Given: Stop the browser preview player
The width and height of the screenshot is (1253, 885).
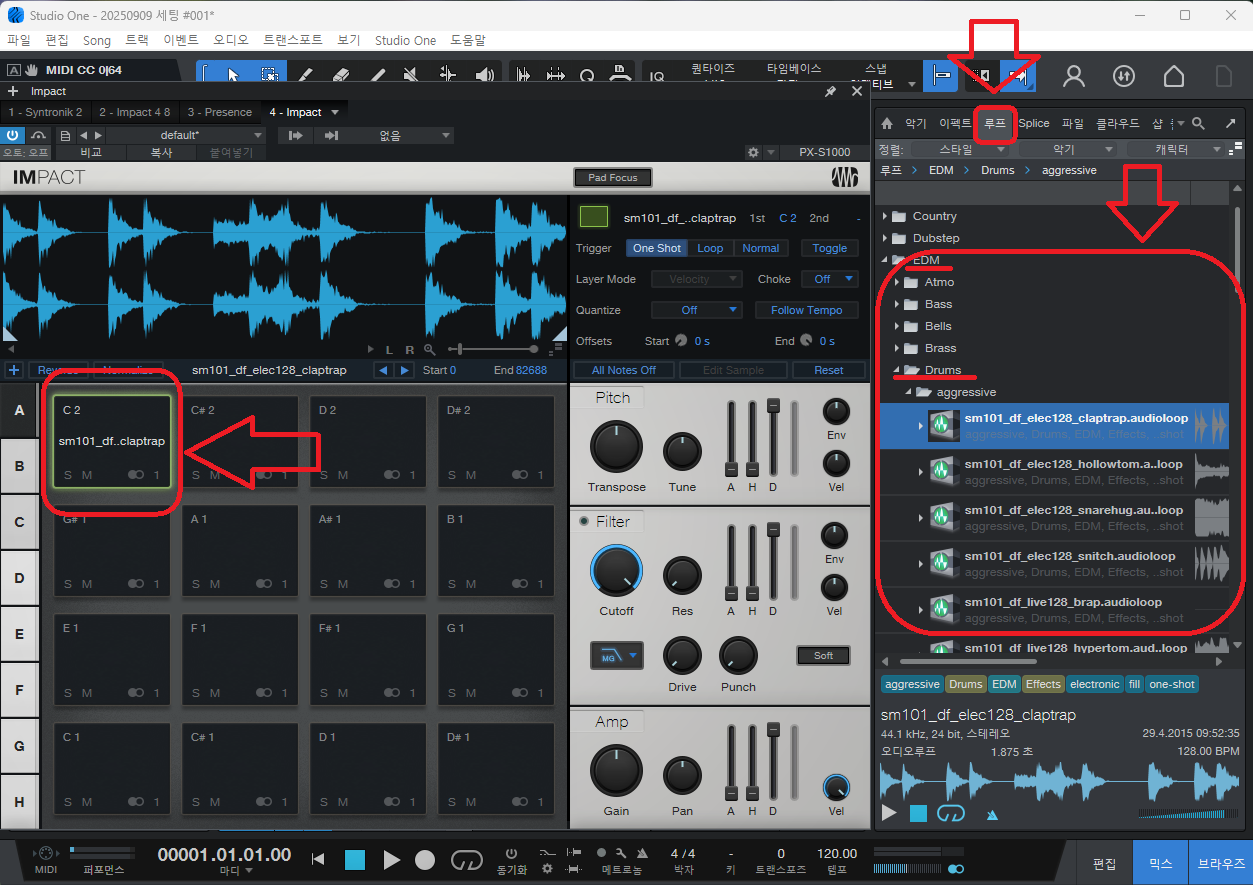Looking at the screenshot, I should coord(918,814).
